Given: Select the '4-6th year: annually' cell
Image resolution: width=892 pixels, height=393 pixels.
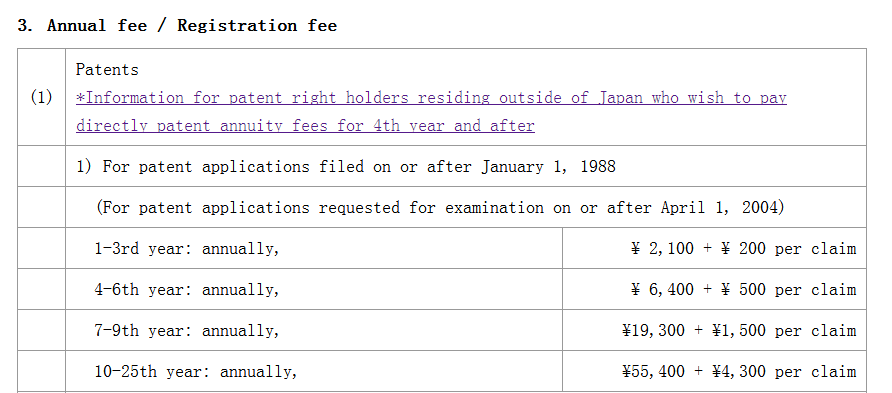Looking at the screenshot, I should point(314,289).
